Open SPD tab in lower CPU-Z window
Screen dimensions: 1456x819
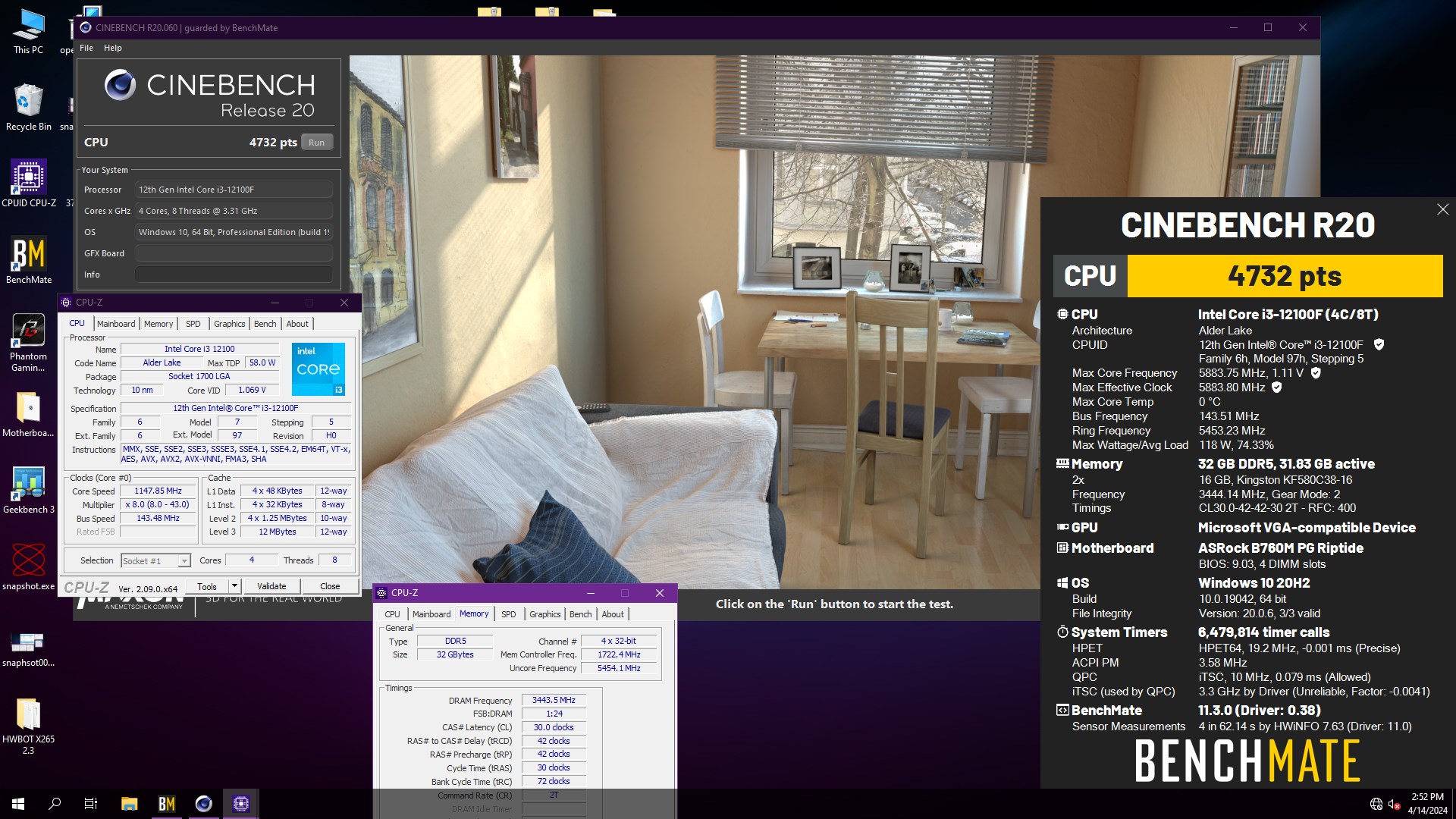point(508,614)
